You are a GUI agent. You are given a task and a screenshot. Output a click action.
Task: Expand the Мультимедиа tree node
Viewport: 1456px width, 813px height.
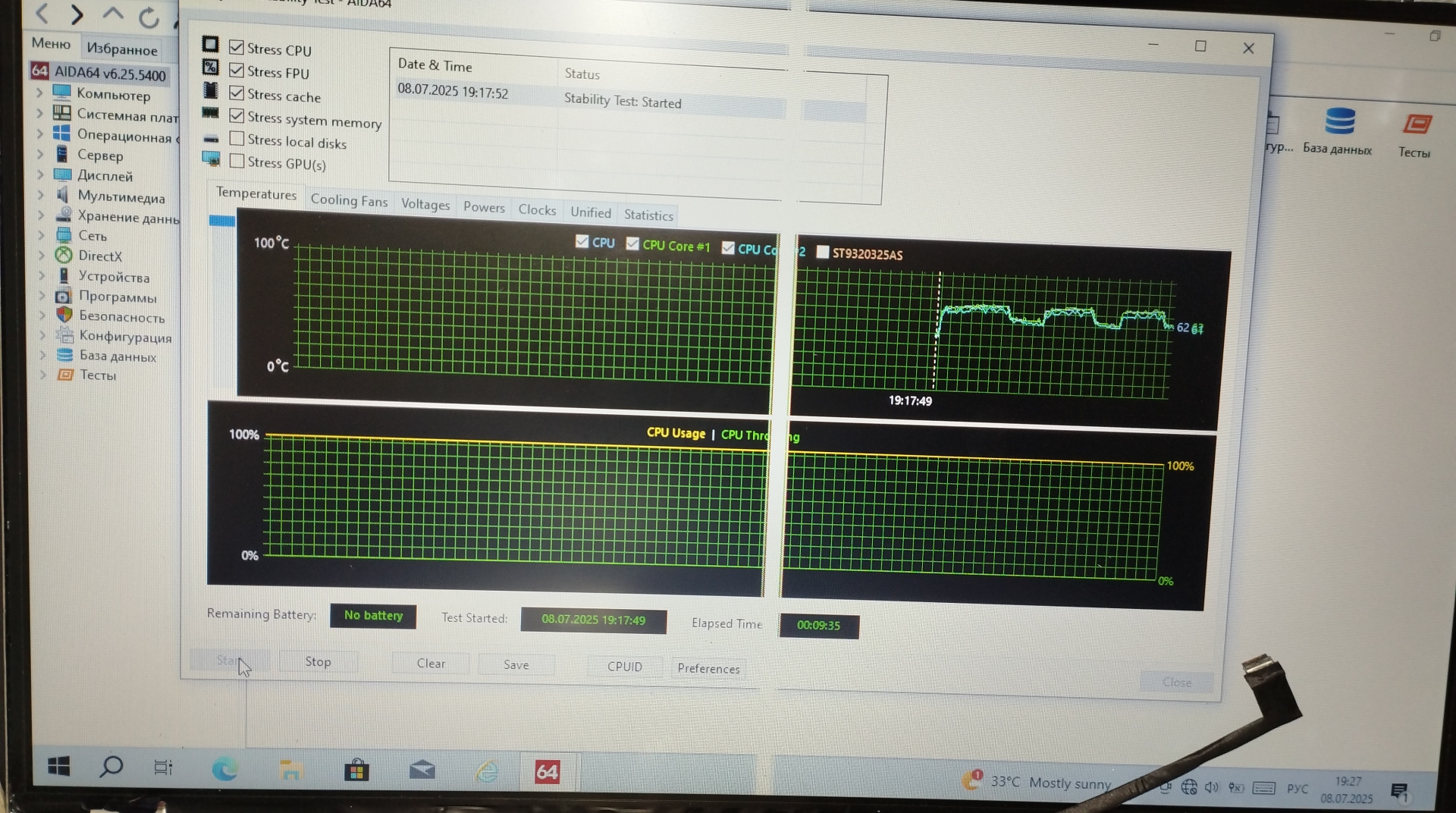click(41, 195)
